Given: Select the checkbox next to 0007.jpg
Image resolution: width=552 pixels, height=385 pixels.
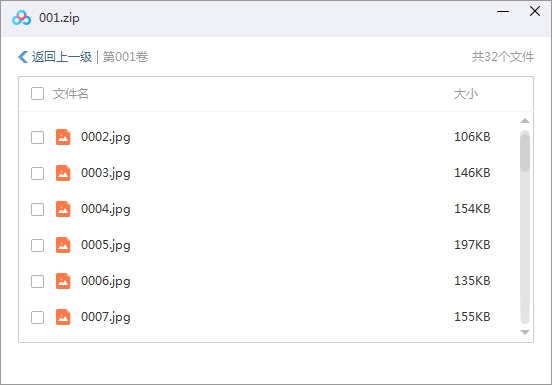Looking at the screenshot, I should (x=37, y=317).
